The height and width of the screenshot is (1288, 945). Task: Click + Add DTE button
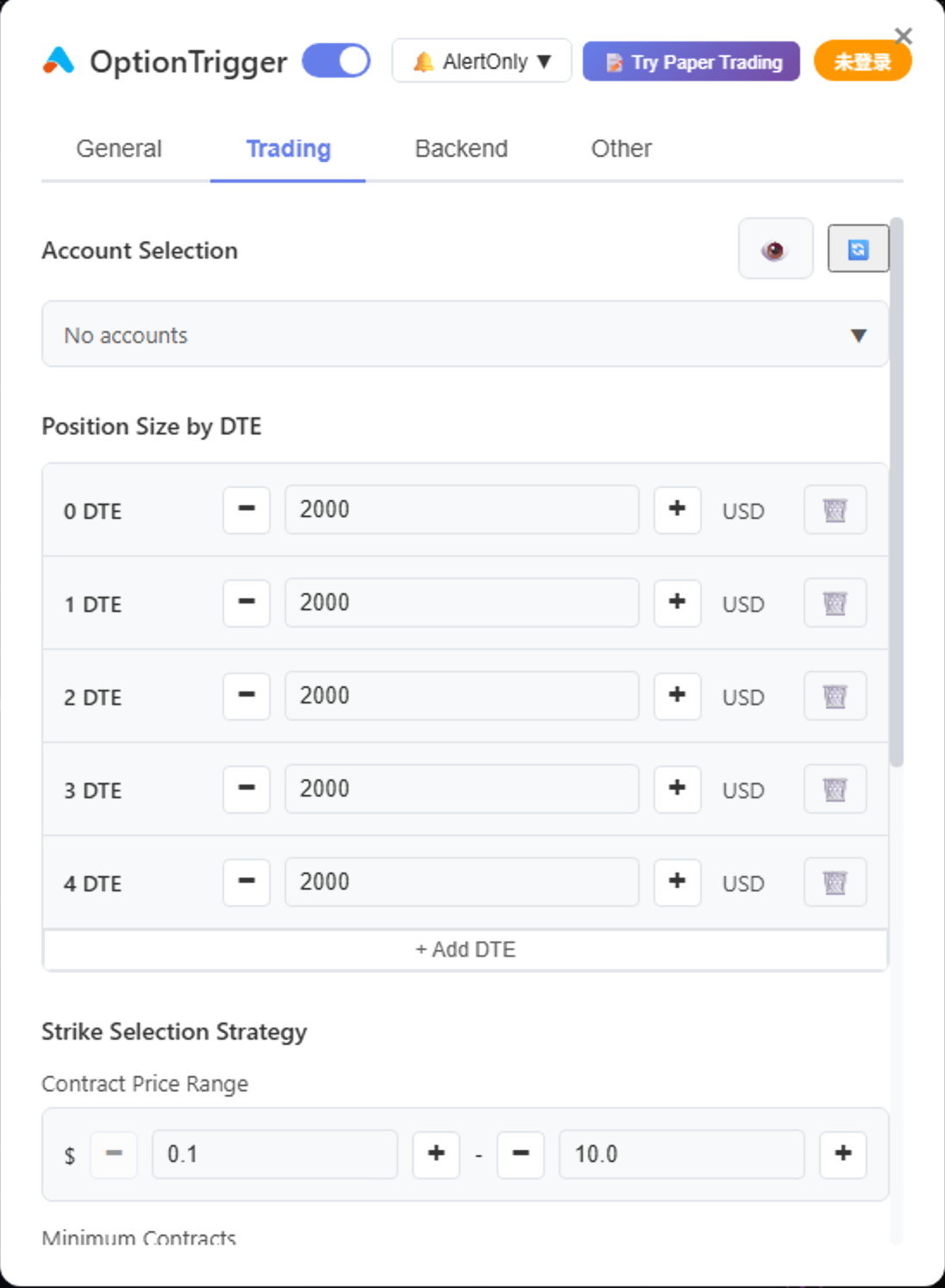coord(465,949)
